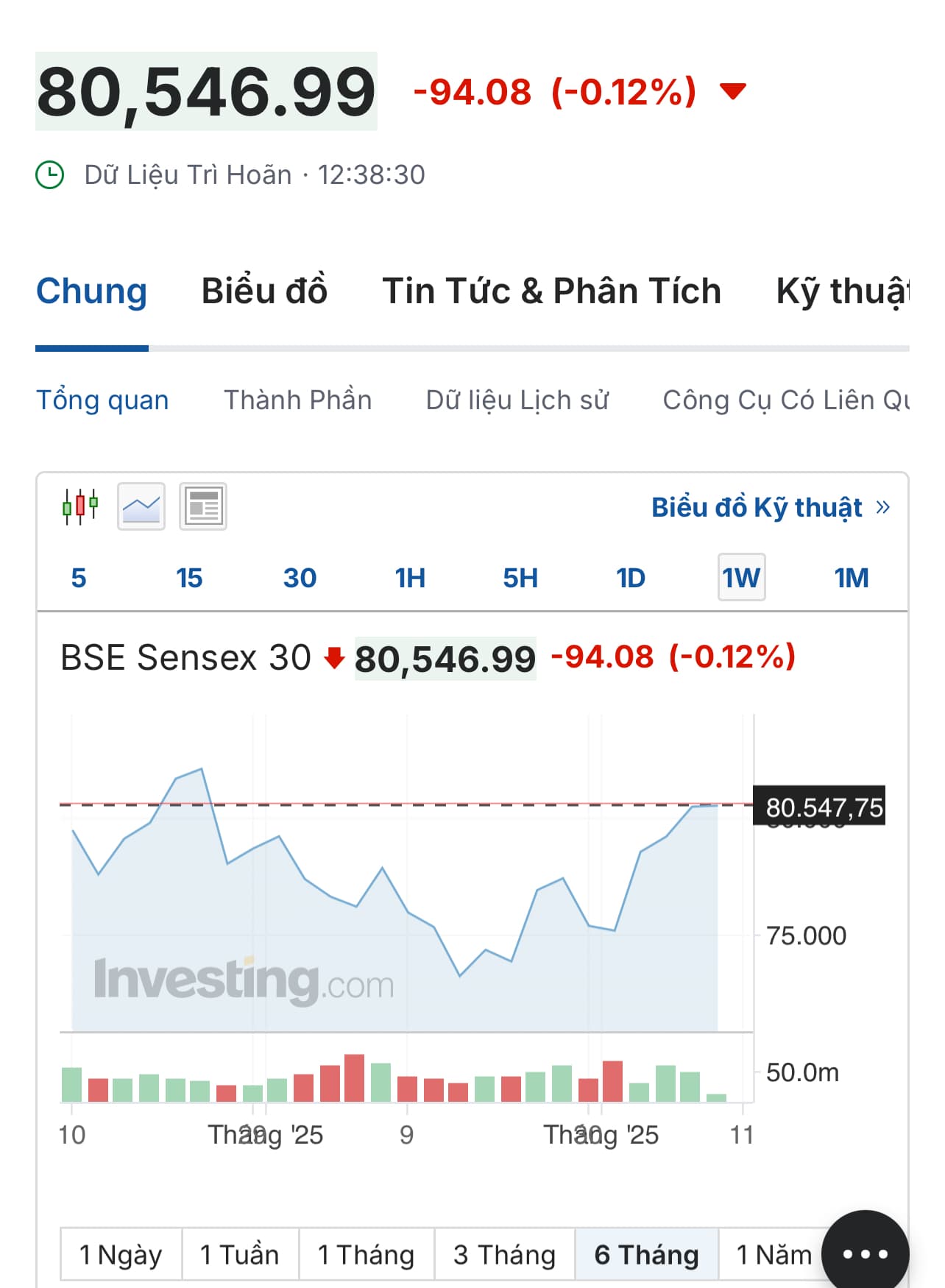Tap the three-dot floating menu button
This screenshot has height=1288, width=945.
865,1253
